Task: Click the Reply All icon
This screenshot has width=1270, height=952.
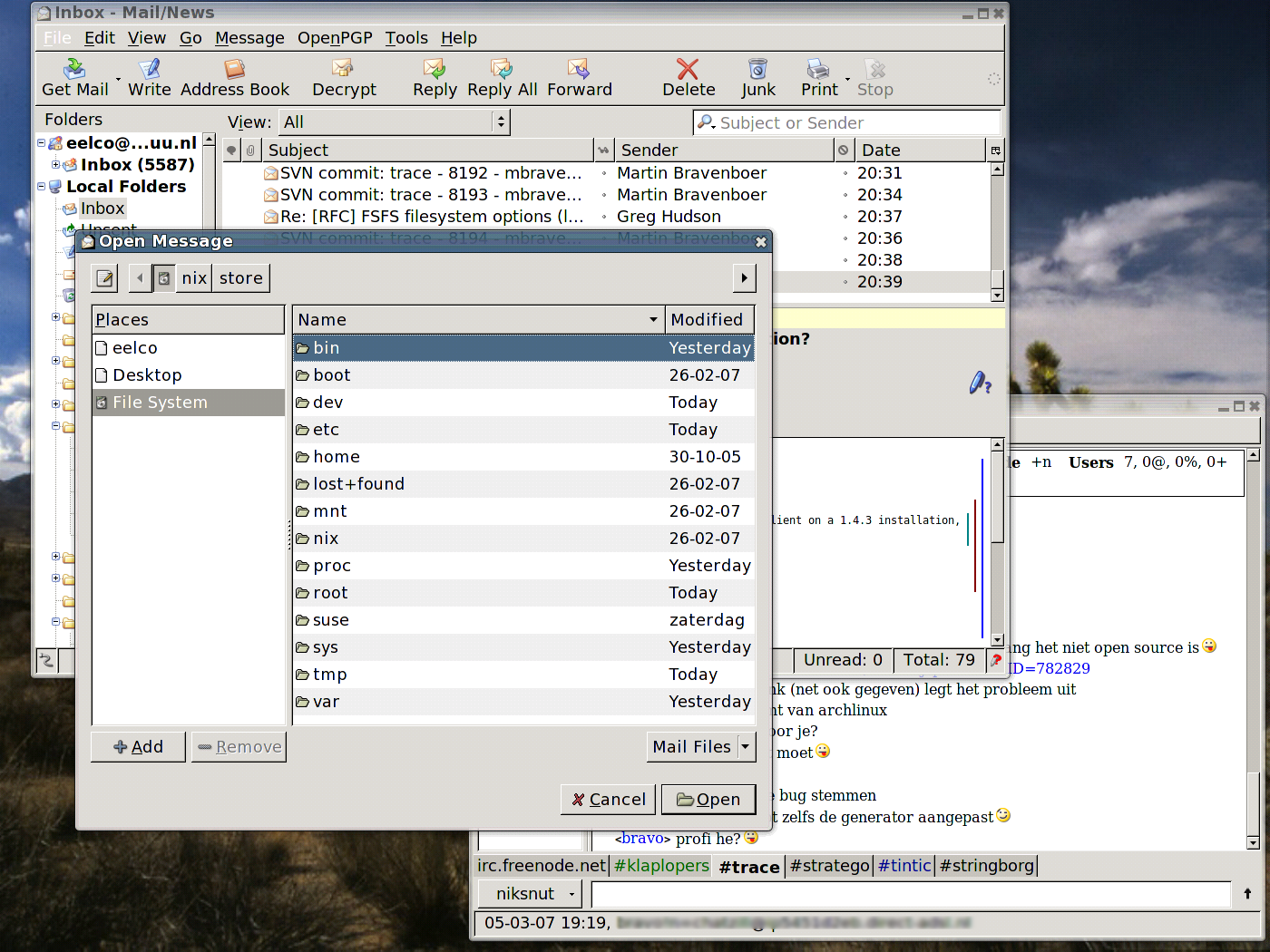Action: pos(502,69)
